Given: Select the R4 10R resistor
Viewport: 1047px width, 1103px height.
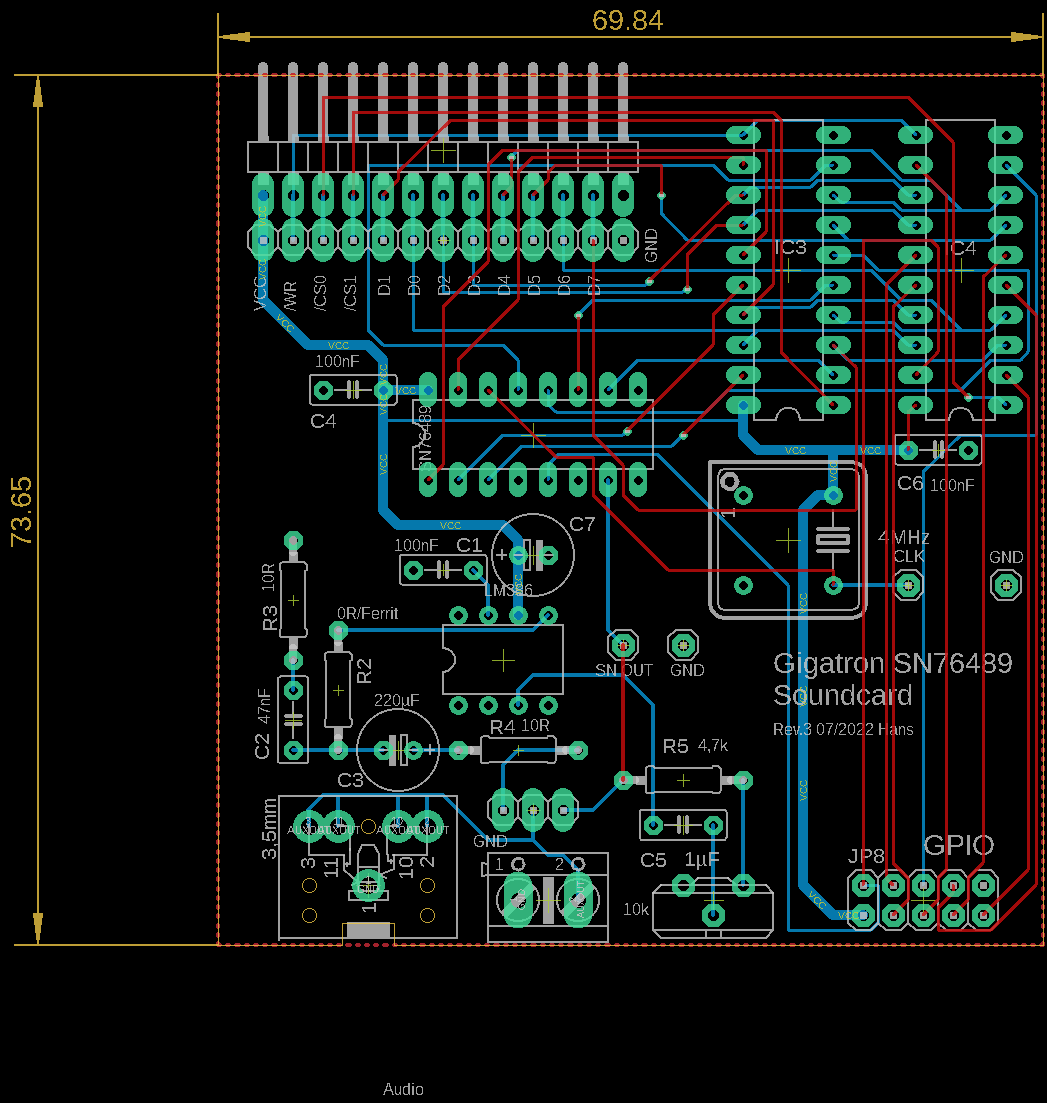Looking at the screenshot, I should [x=518, y=749].
